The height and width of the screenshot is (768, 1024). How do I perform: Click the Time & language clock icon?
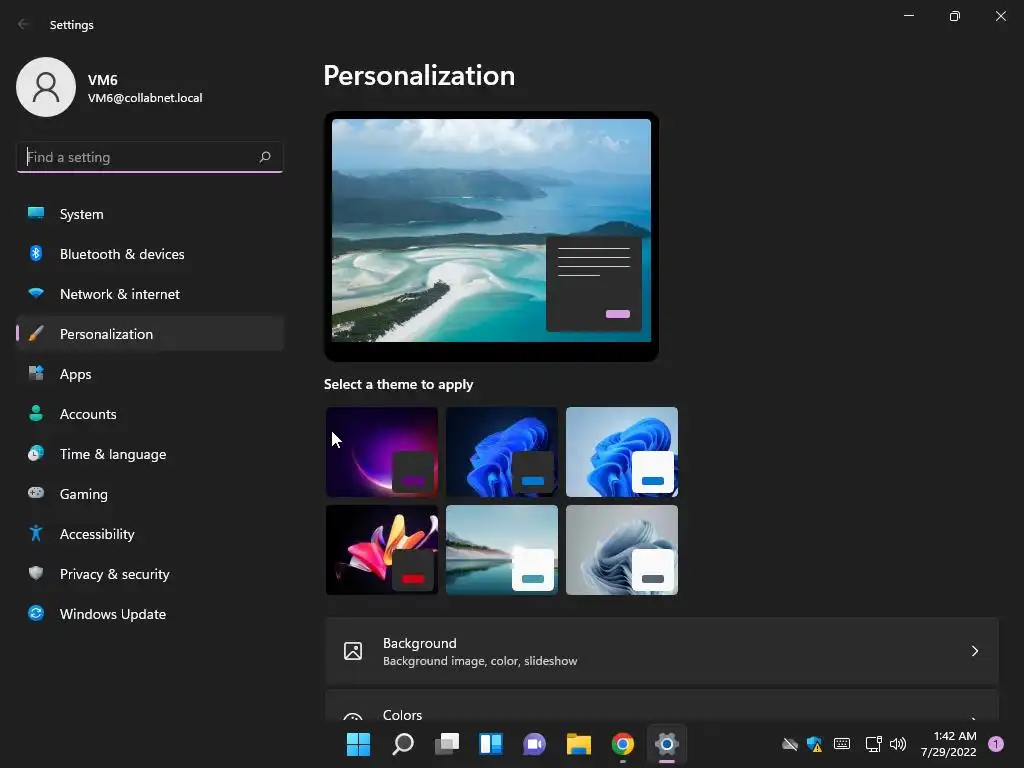[36, 453]
